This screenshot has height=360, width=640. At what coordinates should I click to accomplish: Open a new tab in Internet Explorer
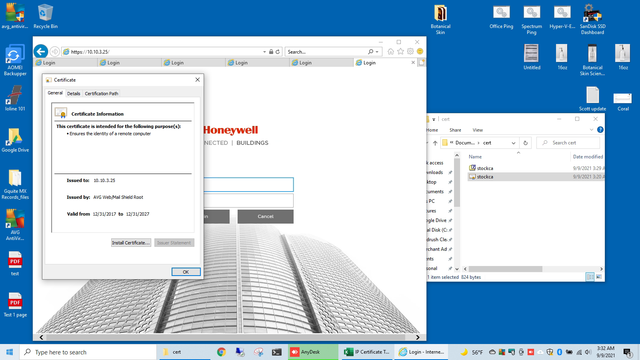coord(422,62)
